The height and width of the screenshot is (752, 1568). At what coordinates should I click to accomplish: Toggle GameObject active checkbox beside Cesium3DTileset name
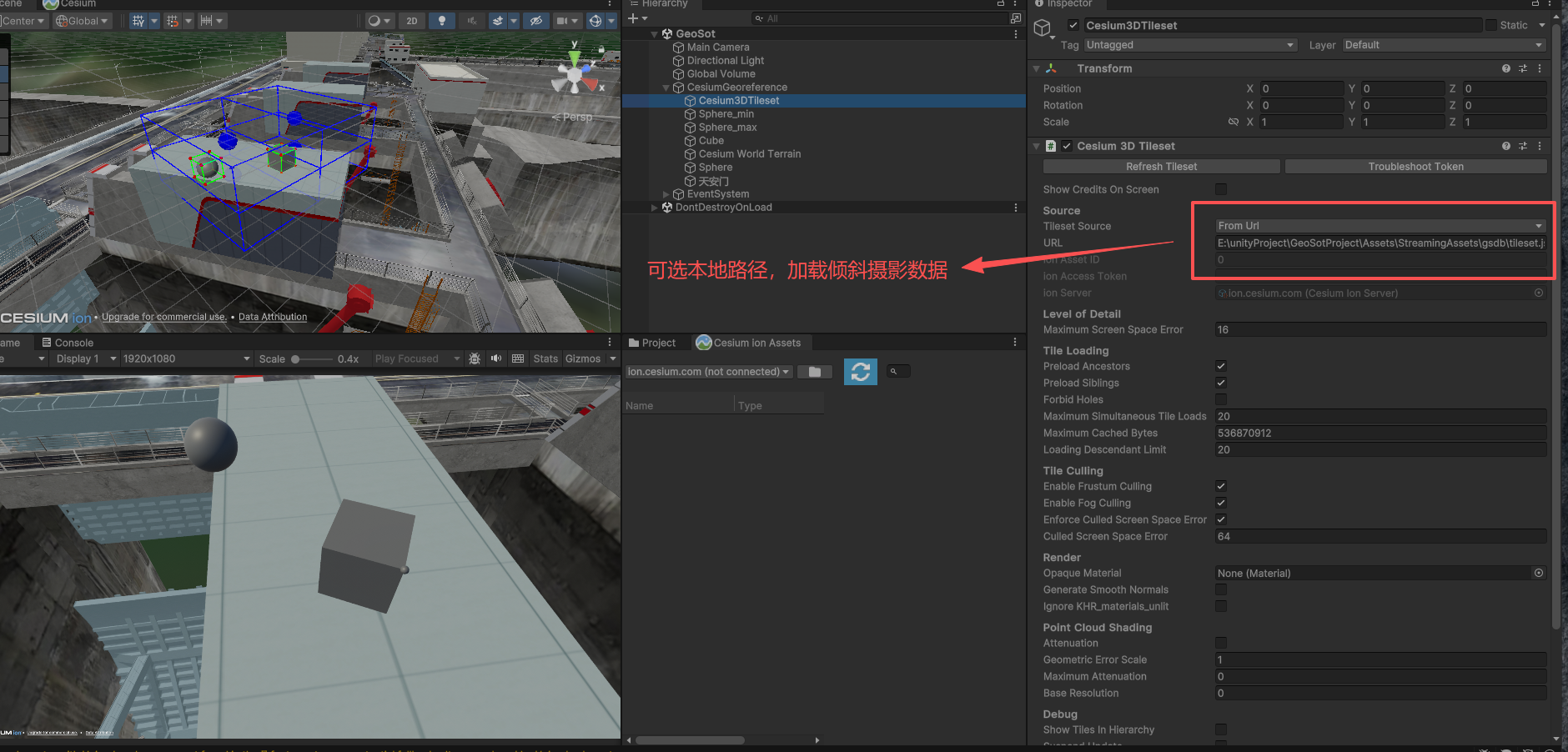[1073, 25]
